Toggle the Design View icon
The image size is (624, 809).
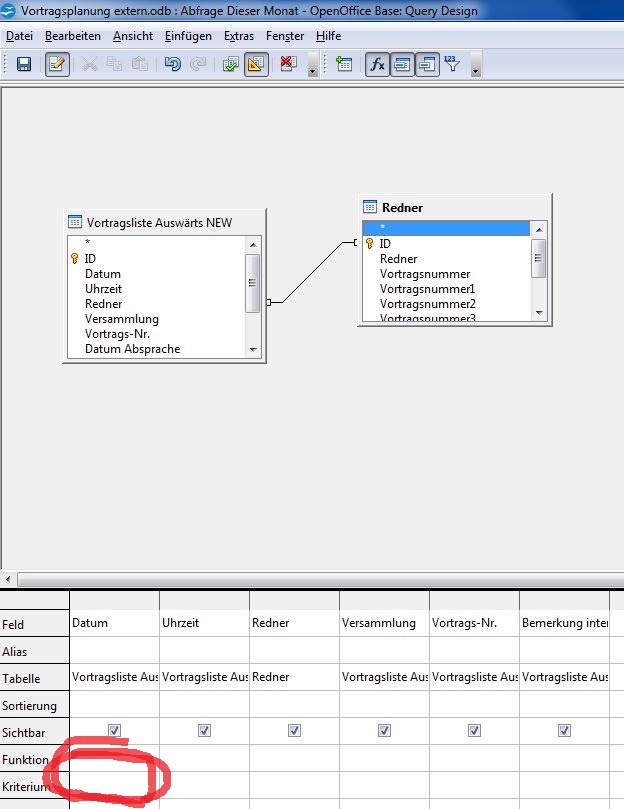point(256,64)
